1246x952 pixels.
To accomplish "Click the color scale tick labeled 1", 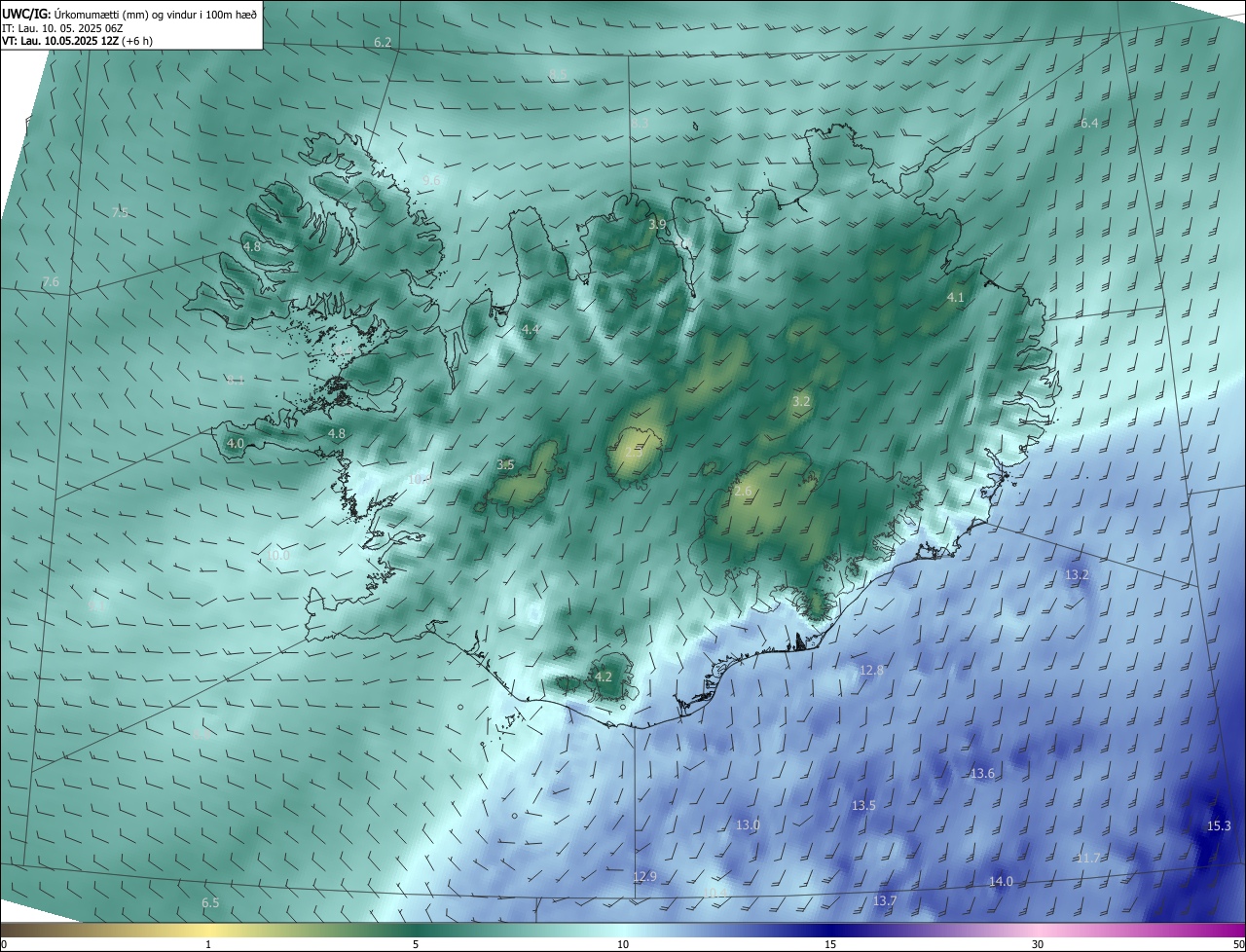I will tap(208, 944).
